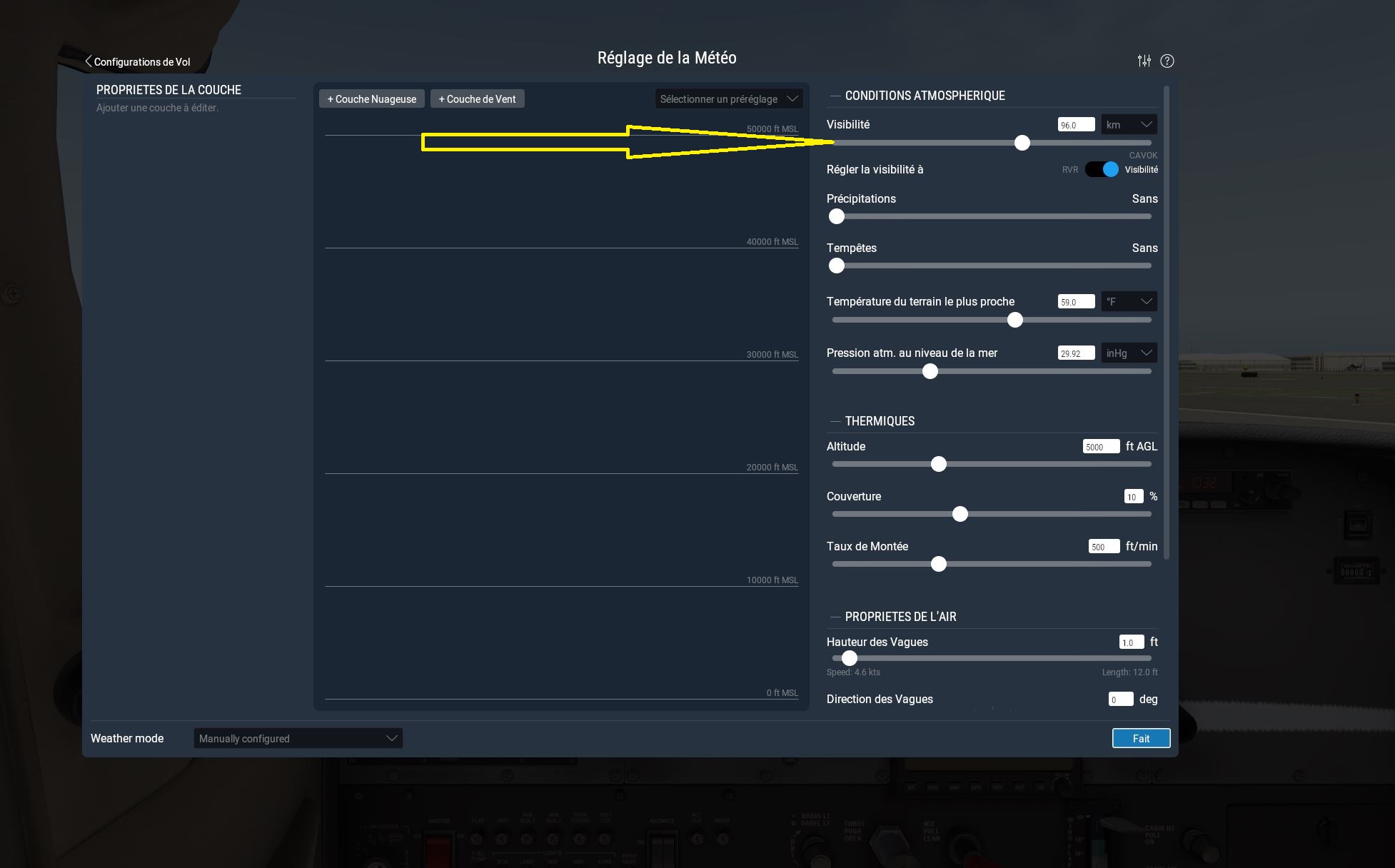This screenshot has height=868, width=1395.
Task: Click the Hauteur des Vagues value field
Action: click(1132, 642)
